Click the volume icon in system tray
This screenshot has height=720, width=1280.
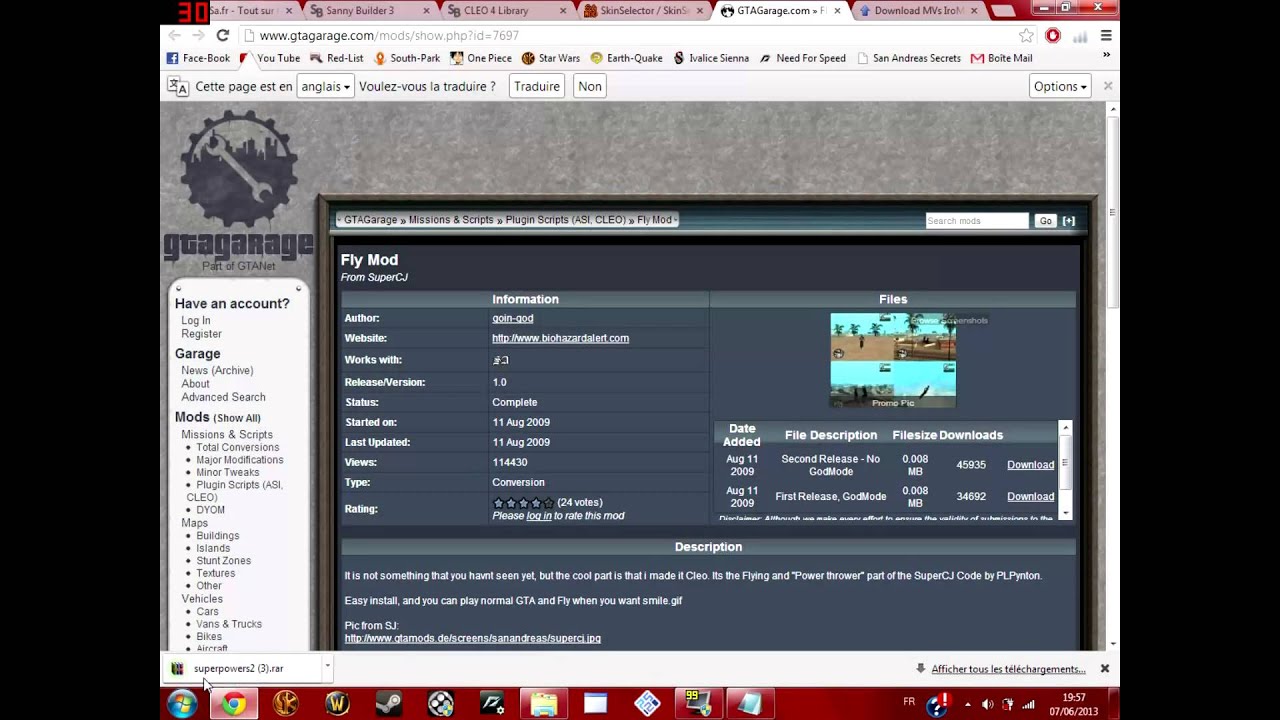(987, 704)
